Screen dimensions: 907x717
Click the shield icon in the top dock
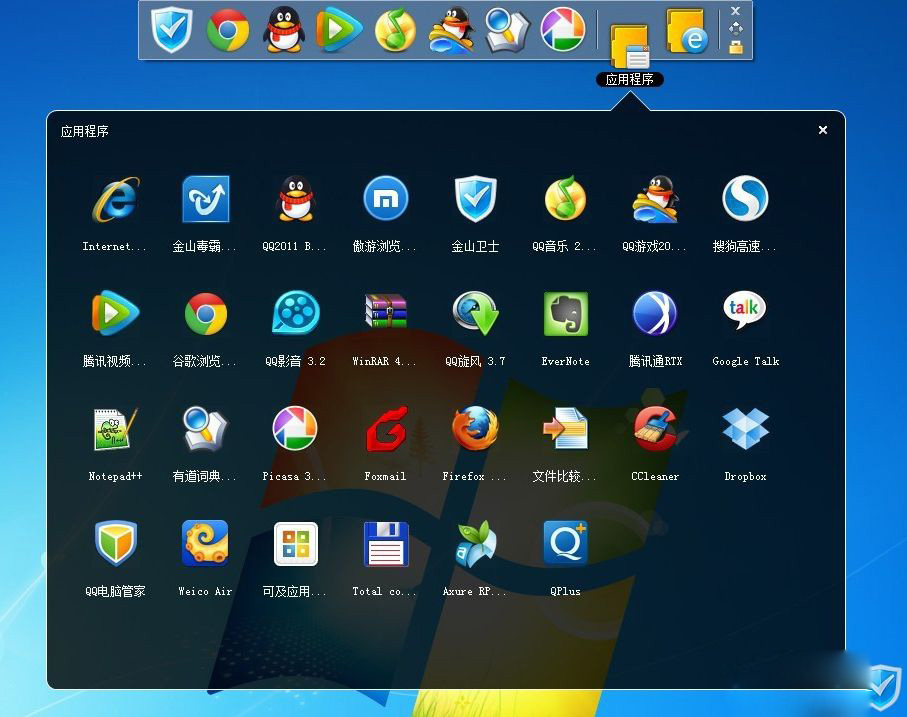172,30
